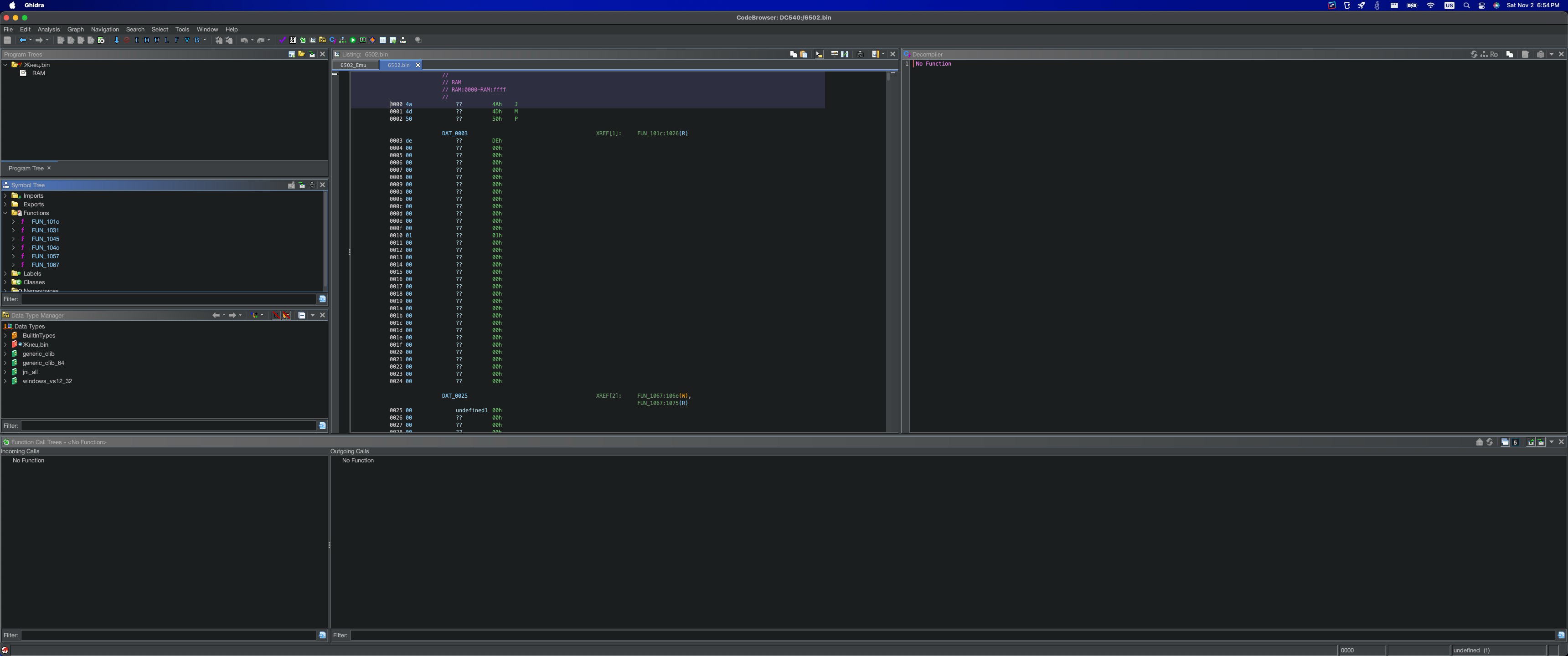Select the RAM fragment in Program Trees
The width and height of the screenshot is (1568, 656).
tap(38, 73)
